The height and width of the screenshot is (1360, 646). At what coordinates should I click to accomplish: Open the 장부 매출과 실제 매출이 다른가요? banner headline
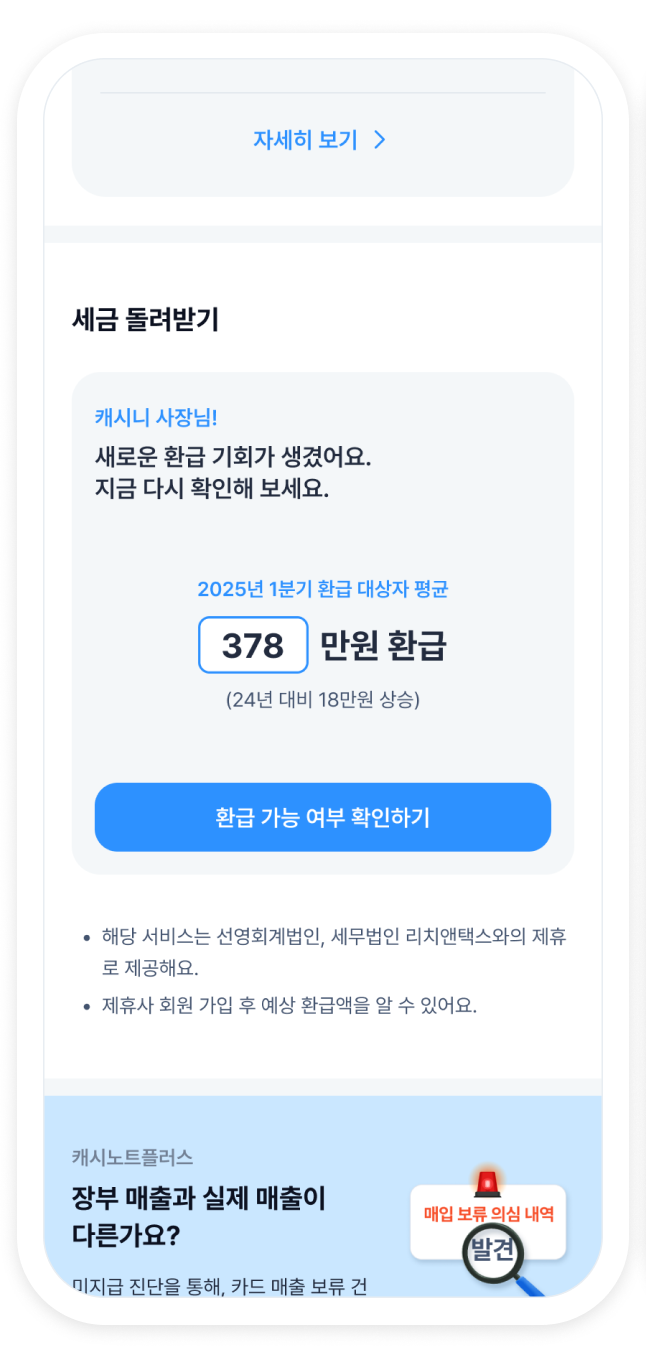point(199,1215)
